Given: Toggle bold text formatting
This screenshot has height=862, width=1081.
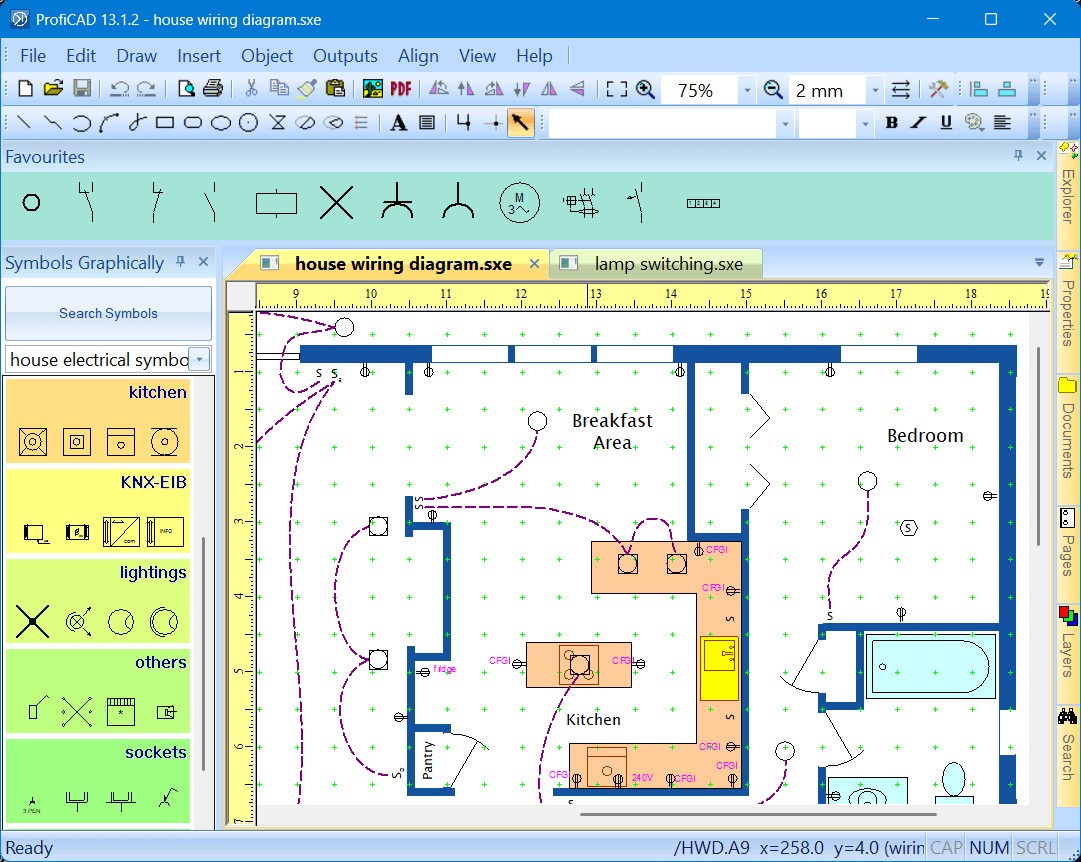Looking at the screenshot, I should point(892,123).
